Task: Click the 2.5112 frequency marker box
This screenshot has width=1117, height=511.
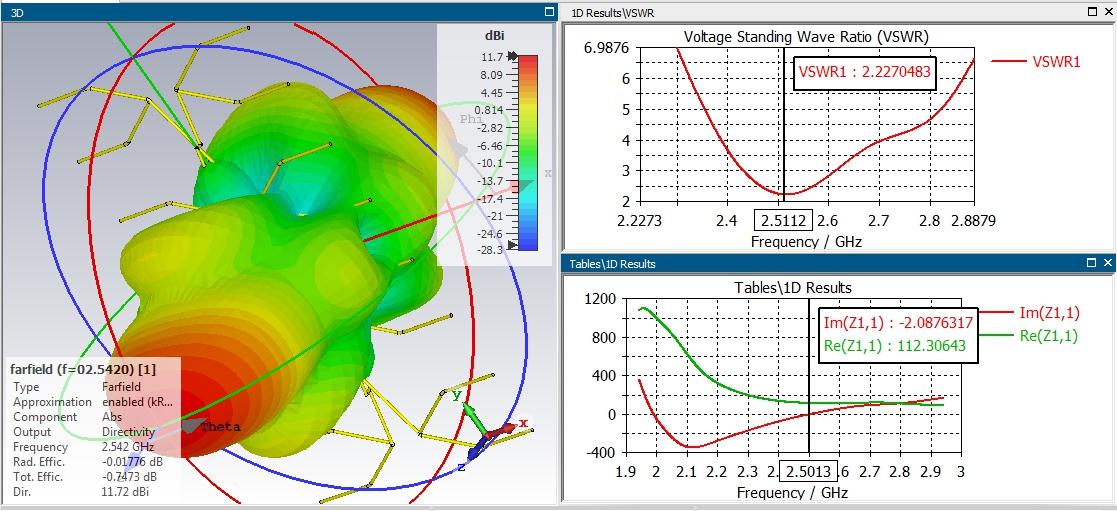Action: point(783,221)
